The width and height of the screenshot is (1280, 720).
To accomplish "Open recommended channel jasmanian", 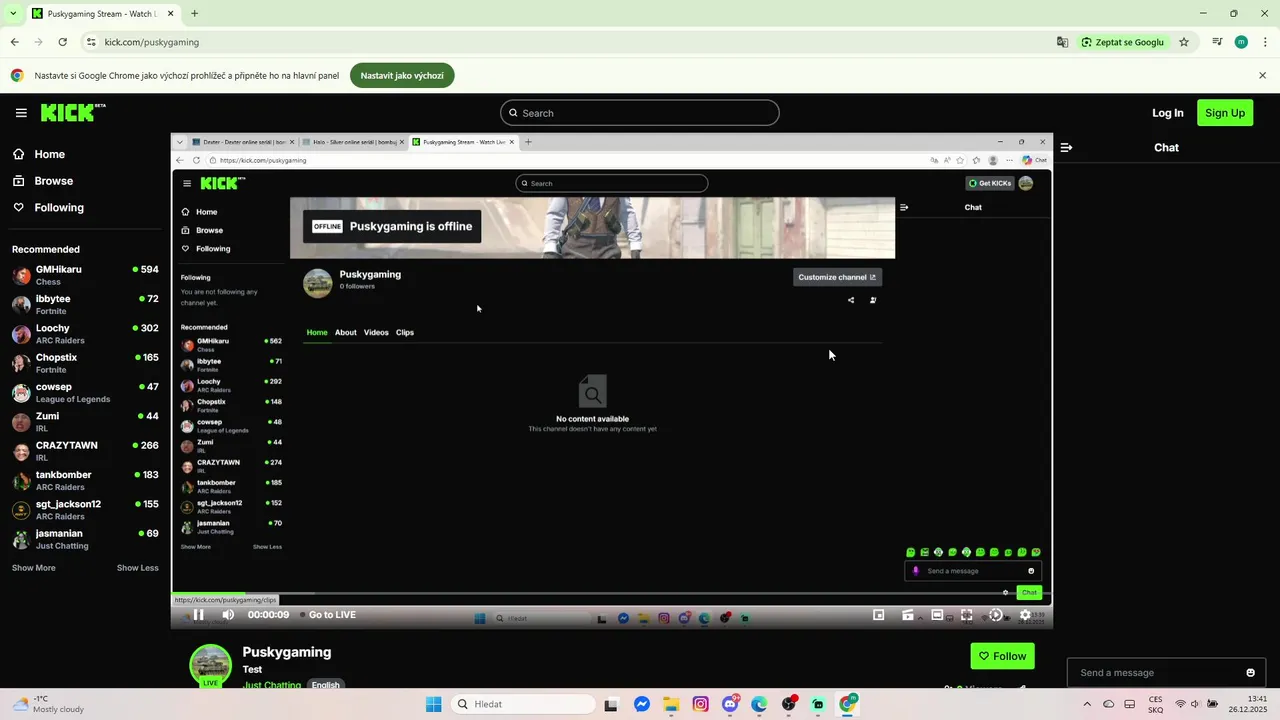I will tap(85, 539).
